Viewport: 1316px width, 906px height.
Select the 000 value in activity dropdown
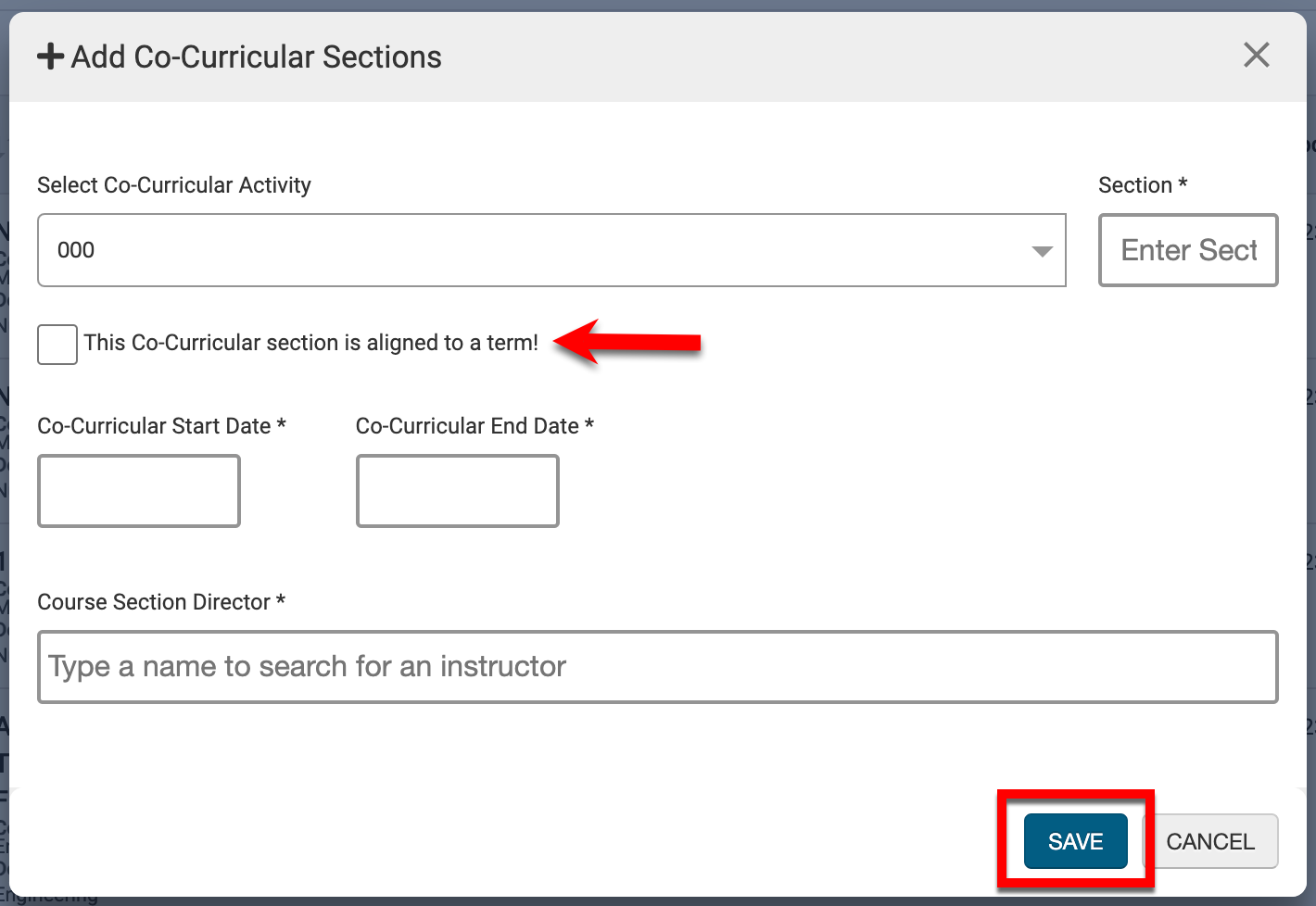pyautogui.click(x=76, y=250)
